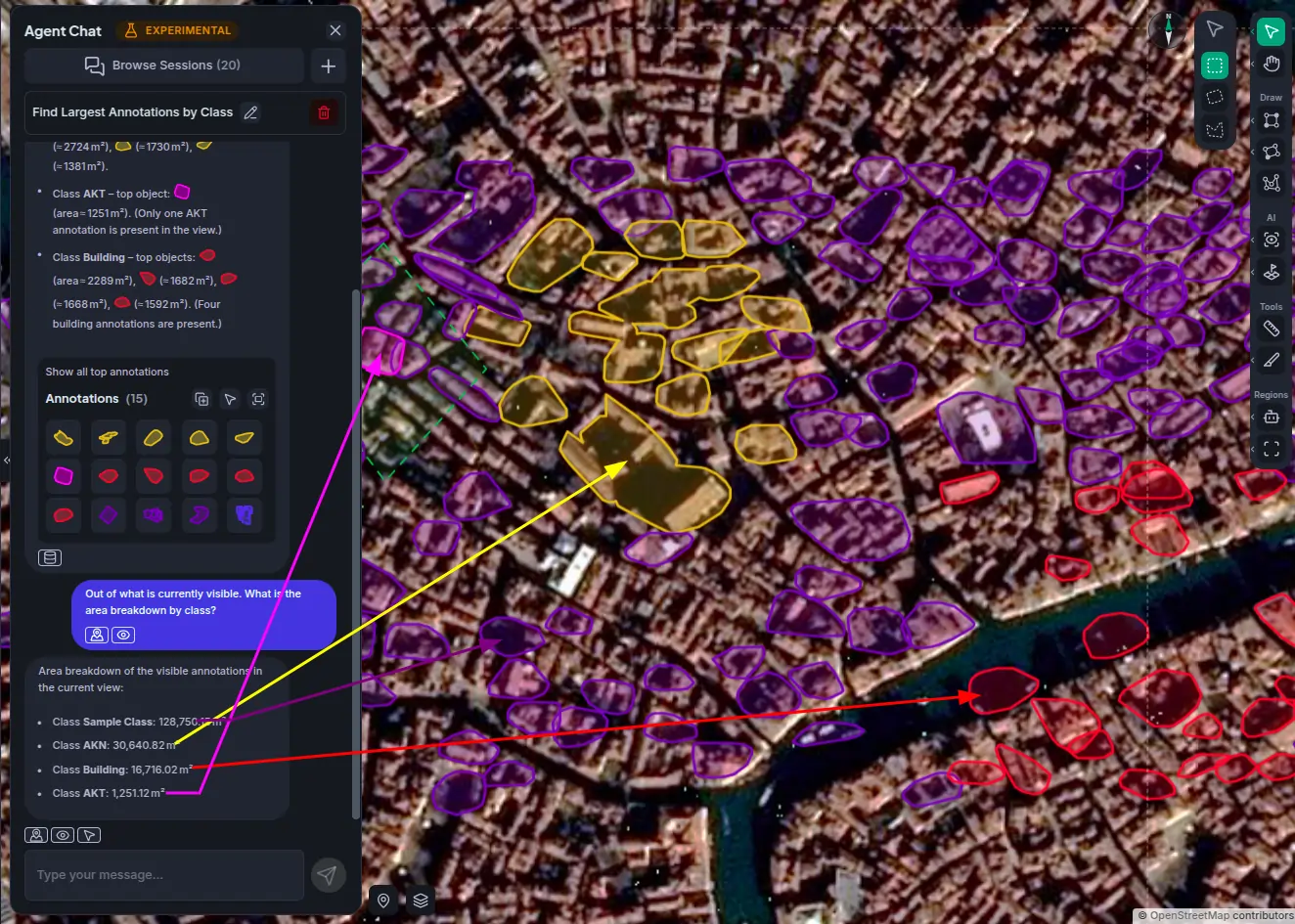Edit session title with pencil icon
The image size is (1295, 924).
coord(250,112)
